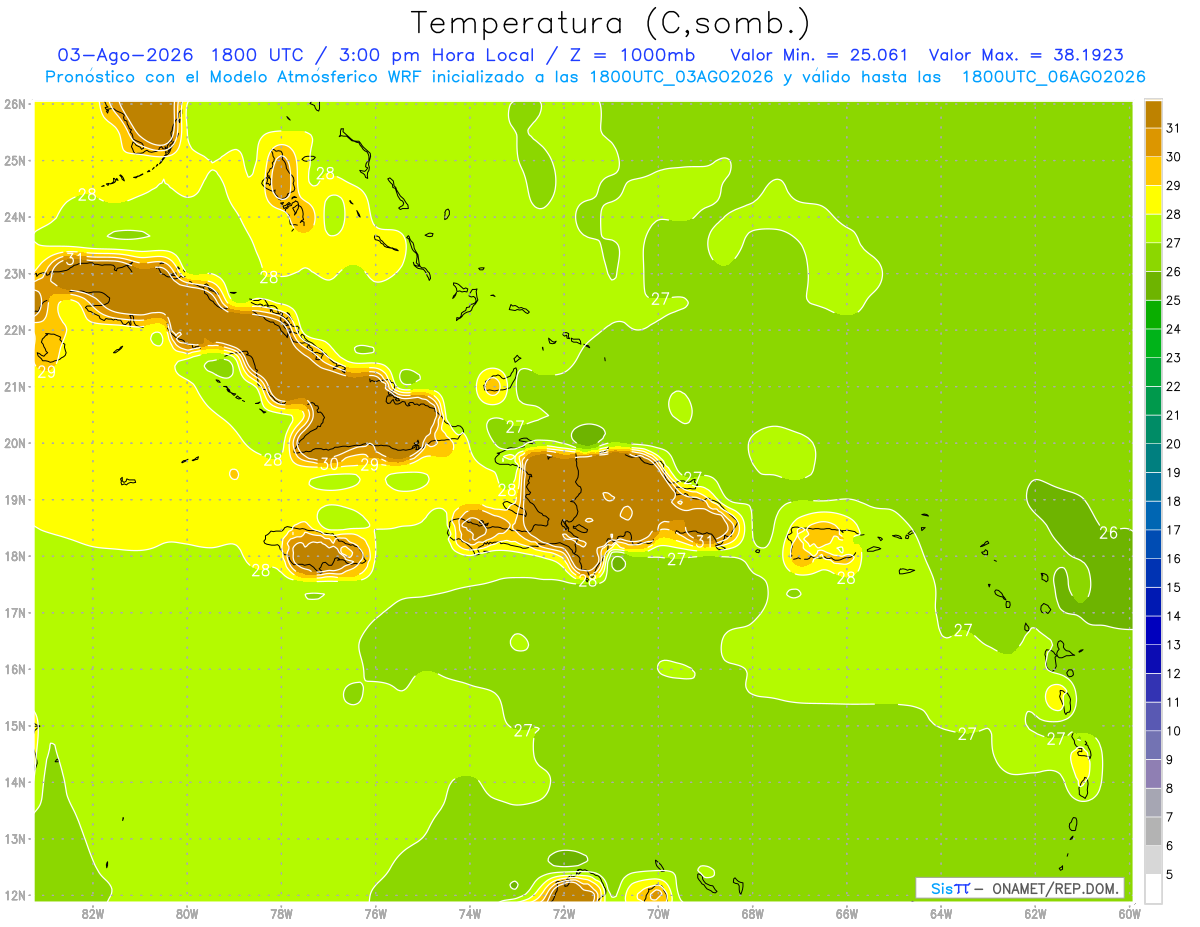Pick the orange swatch between 30 and 31
1200x927 pixels.
click(x=1154, y=142)
